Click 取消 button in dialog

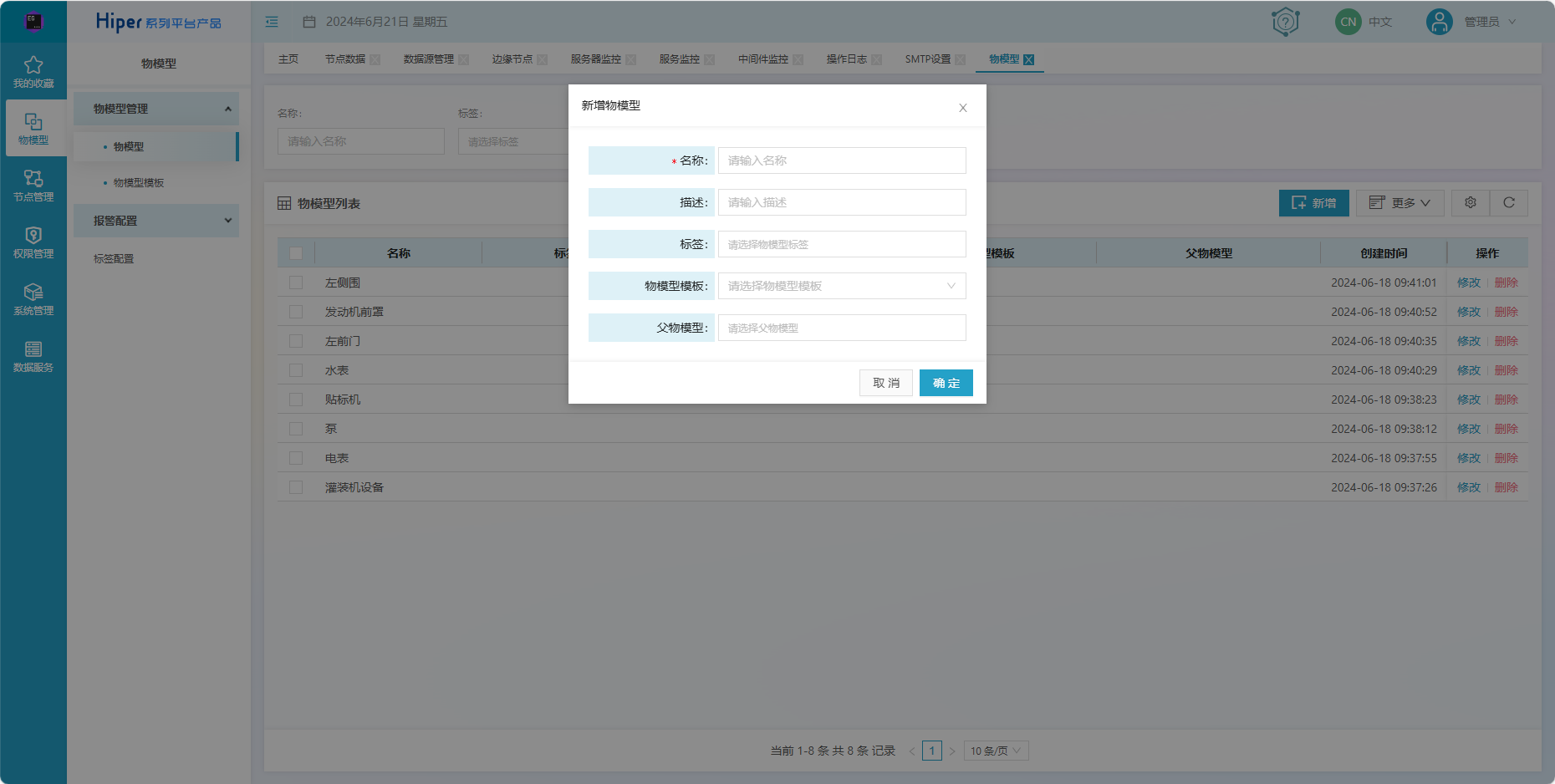pos(886,383)
